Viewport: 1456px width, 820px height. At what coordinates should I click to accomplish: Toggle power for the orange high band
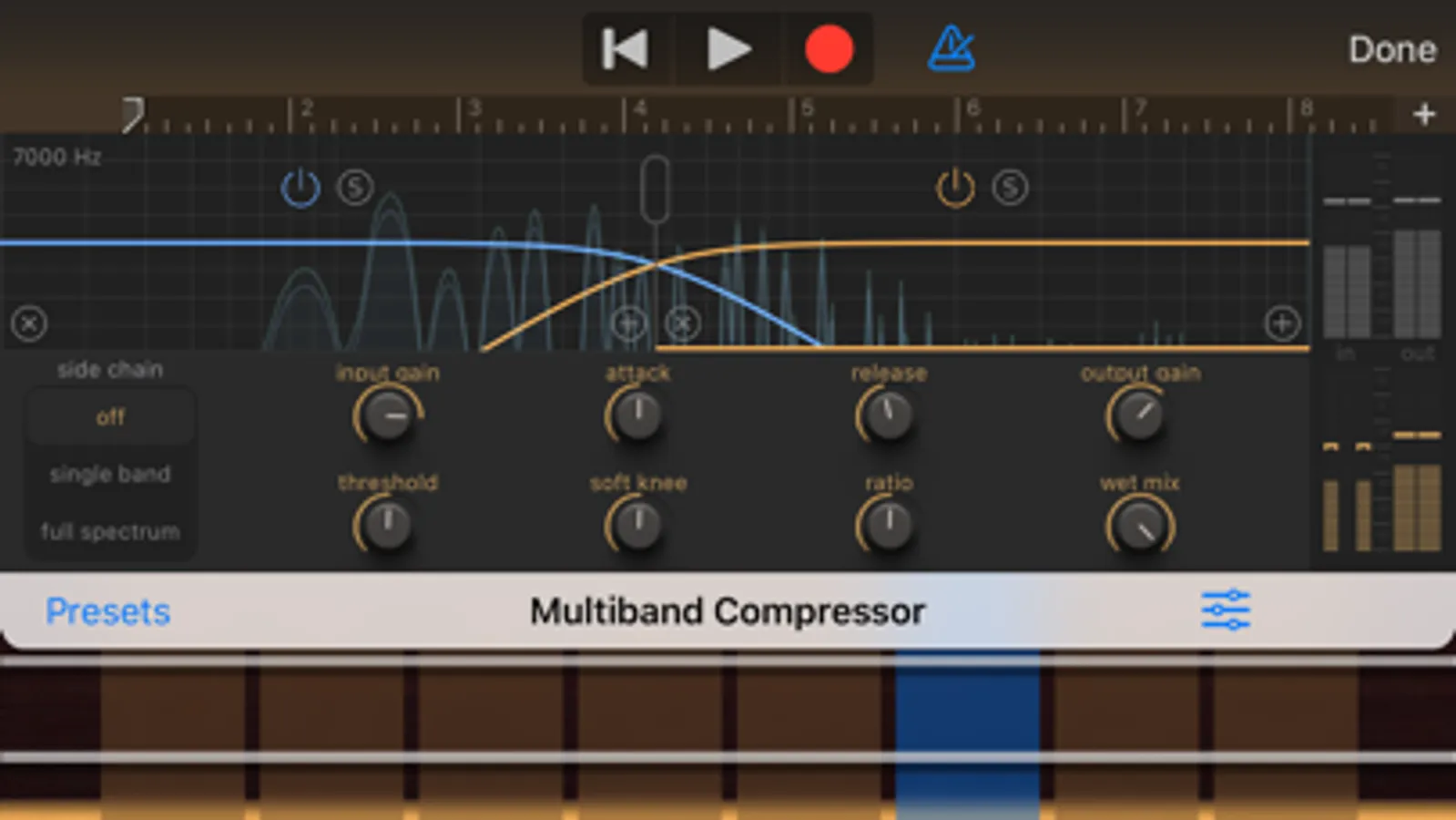(955, 188)
